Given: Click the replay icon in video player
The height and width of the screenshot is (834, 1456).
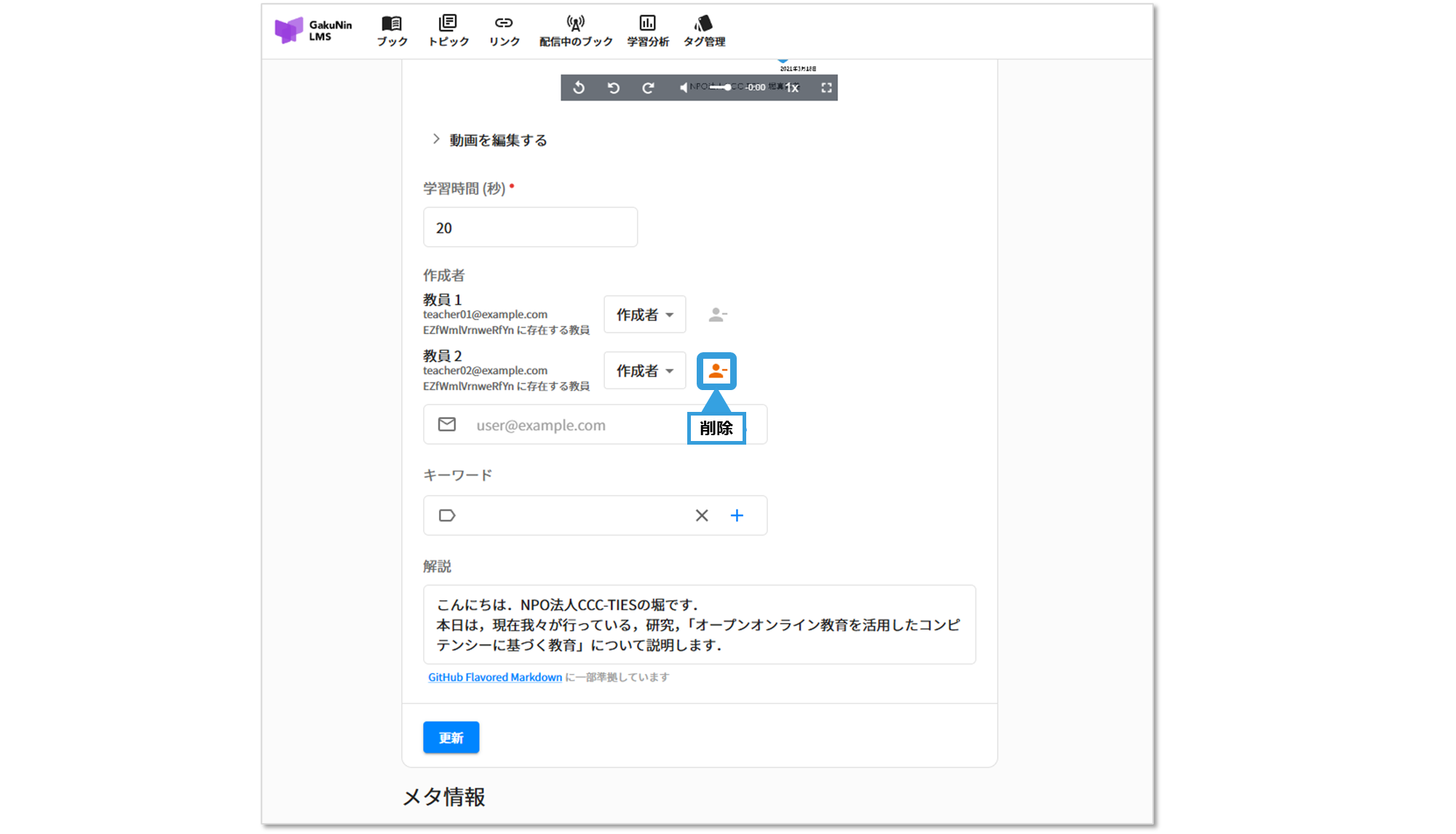Looking at the screenshot, I should (x=579, y=88).
